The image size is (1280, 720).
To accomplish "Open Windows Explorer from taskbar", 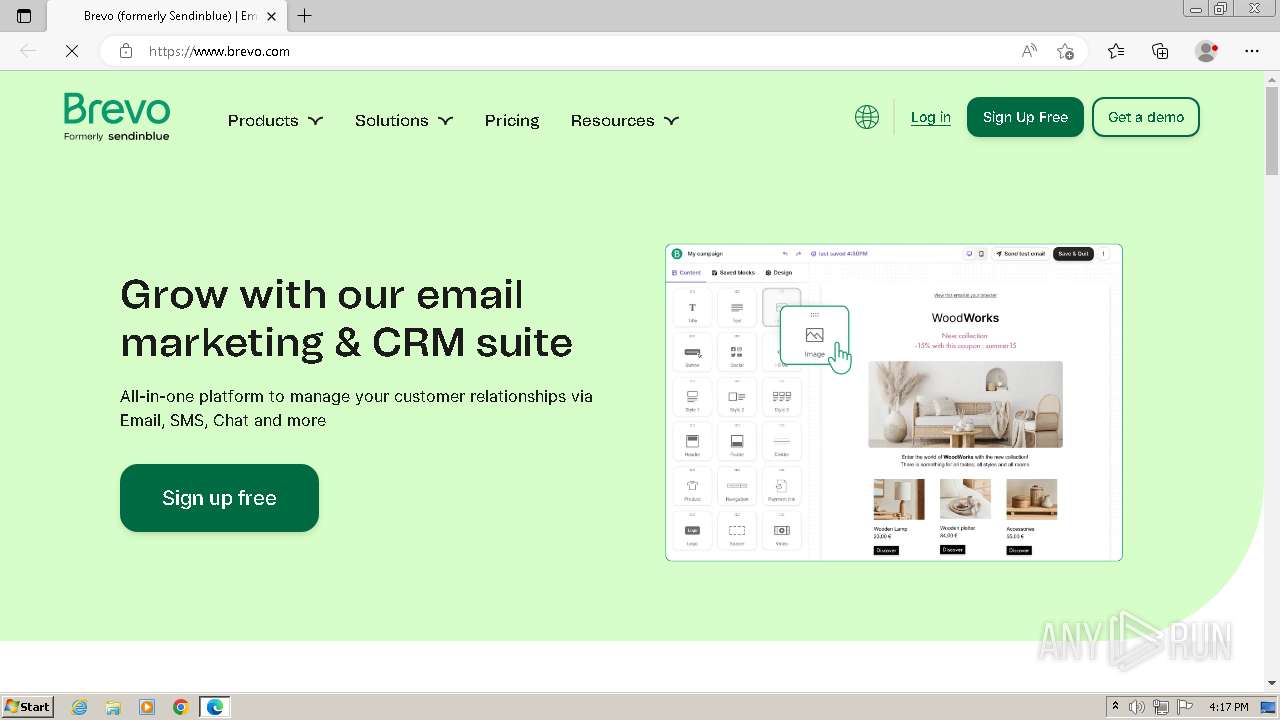I will click(113, 707).
